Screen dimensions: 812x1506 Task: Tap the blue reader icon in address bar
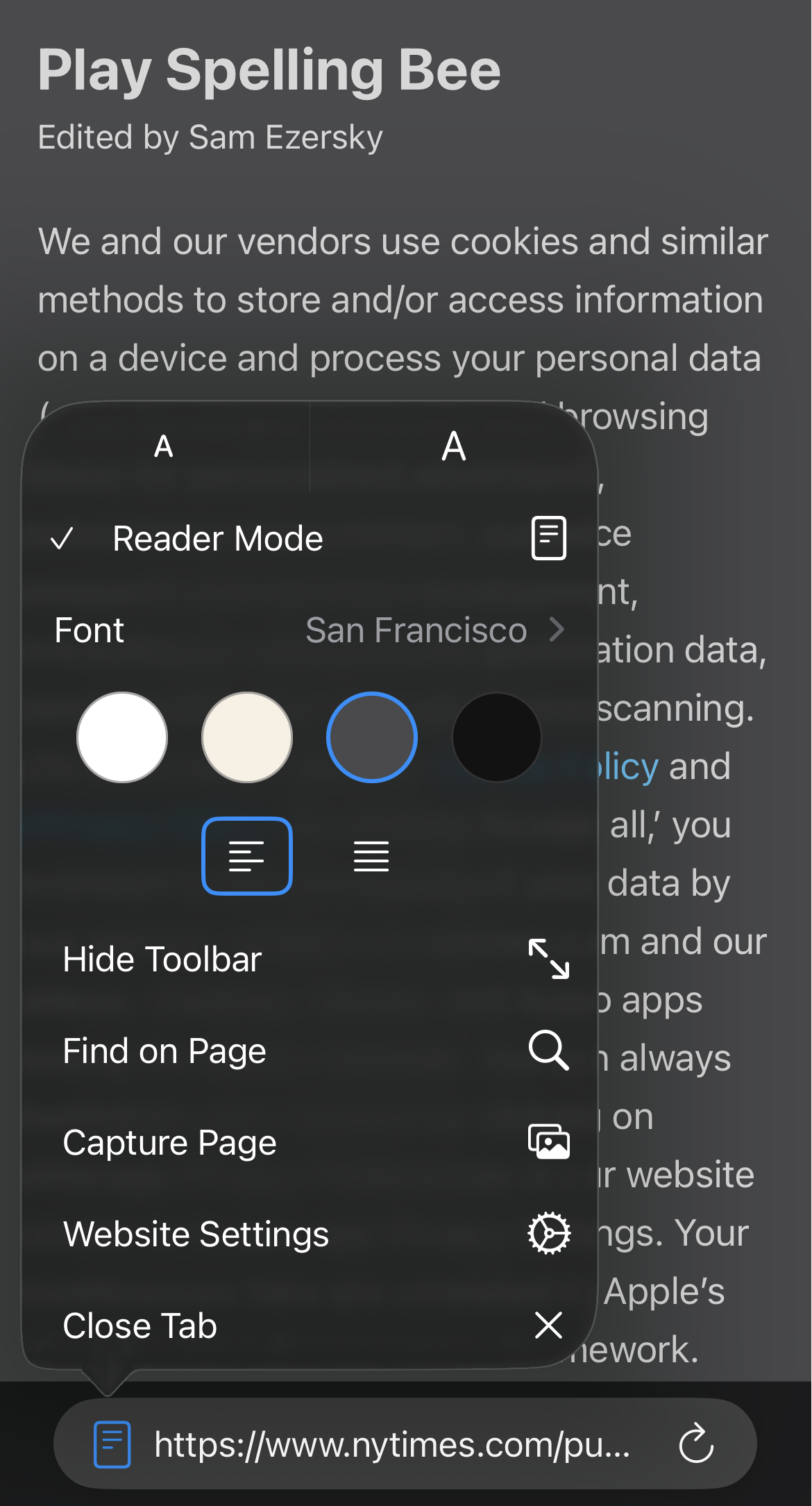point(112,1444)
